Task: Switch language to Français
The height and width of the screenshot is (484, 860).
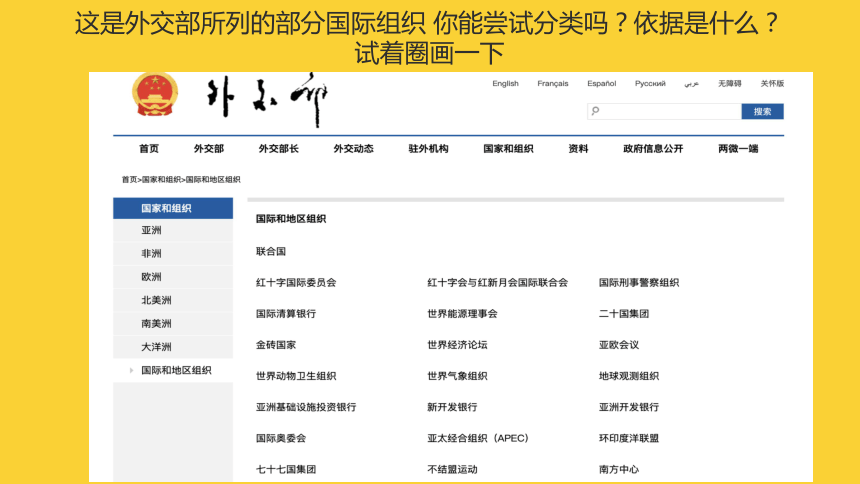Action: coord(553,83)
